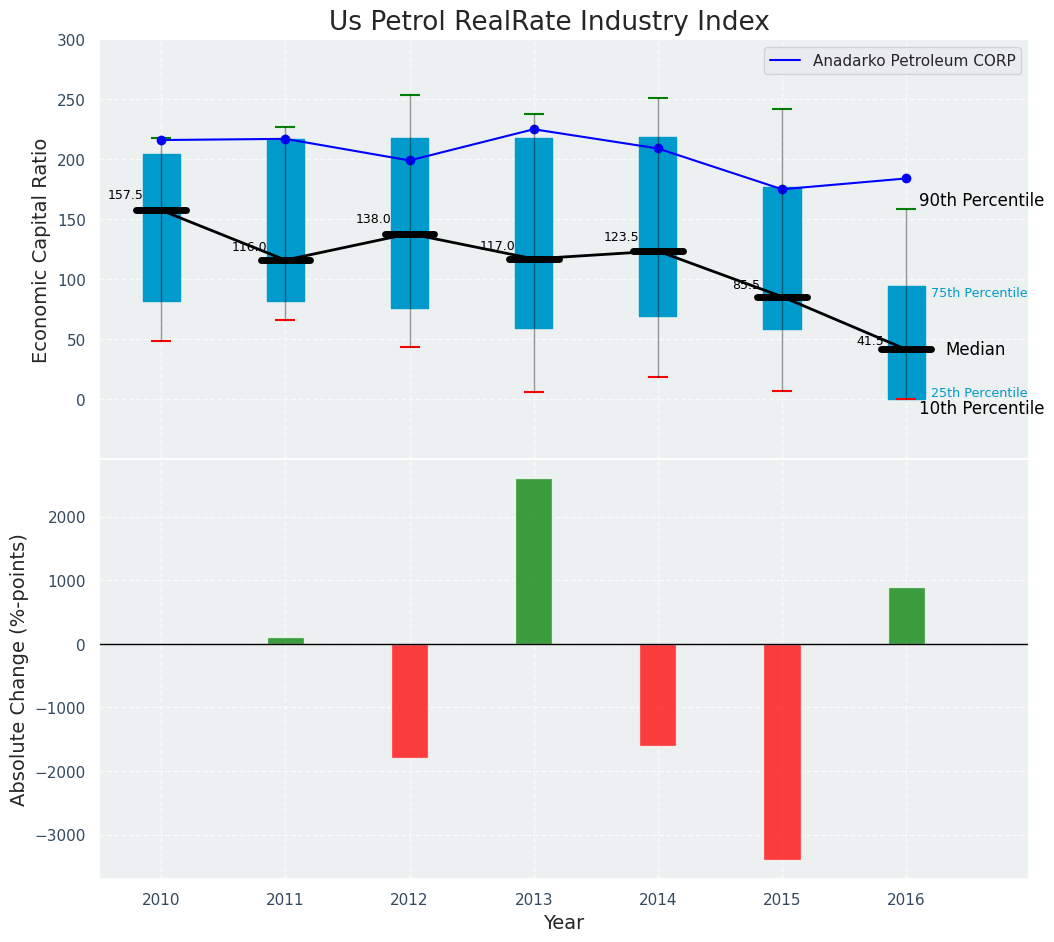This screenshot has height=942, width=1054.
Task: Click the 10th Percentile annotation
Action: point(981,408)
